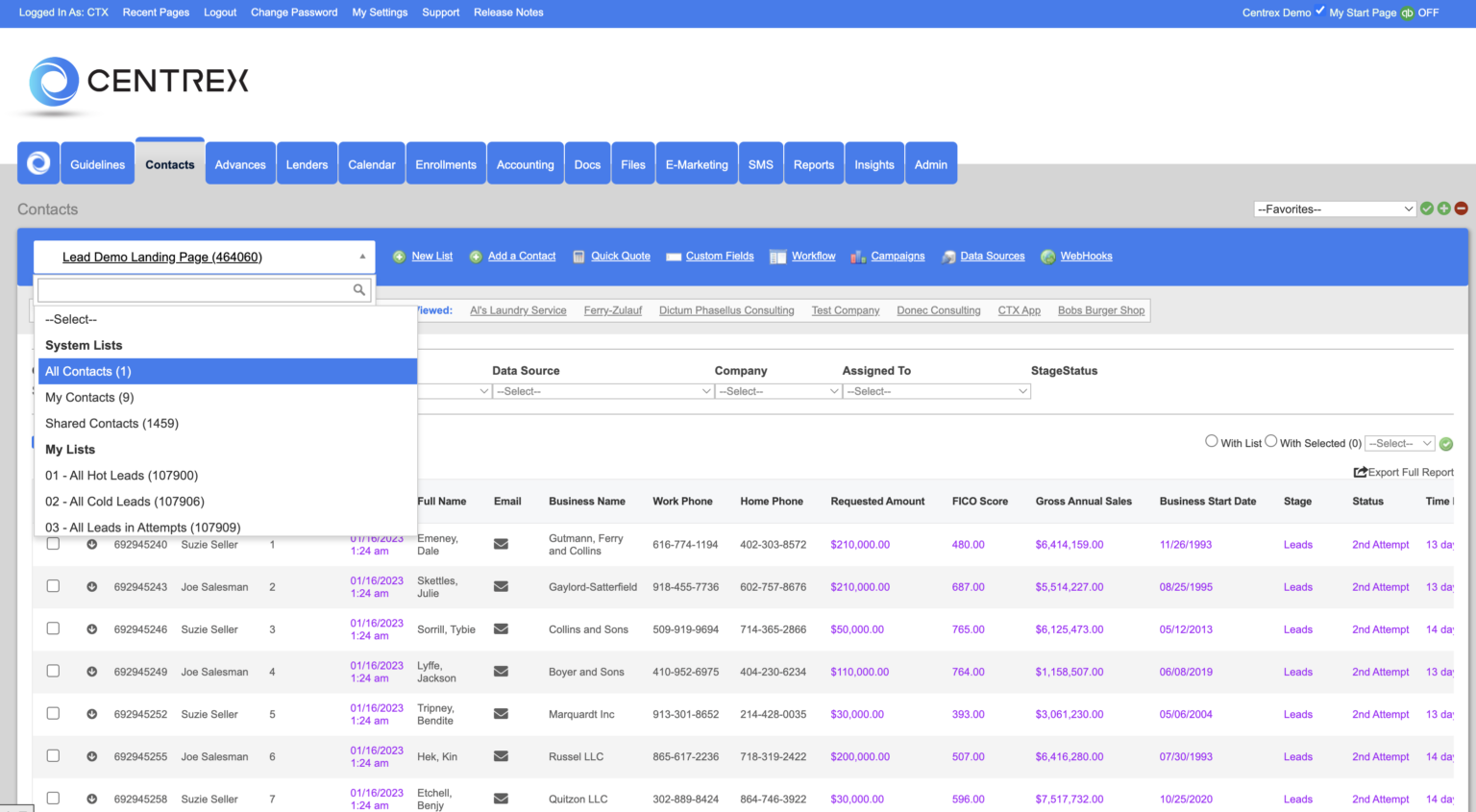The image size is (1476, 812).
Task: Select the With List radio button
Action: [x=1212, y=441]
